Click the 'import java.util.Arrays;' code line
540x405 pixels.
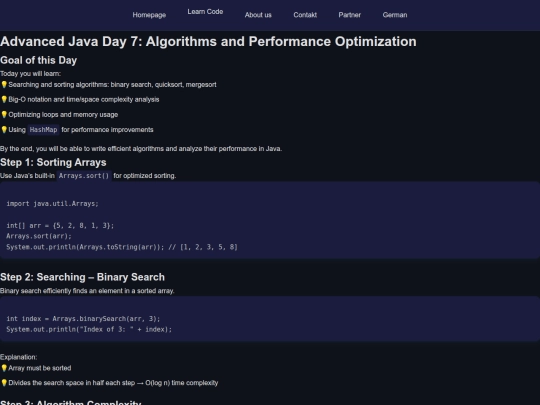click(x=52, y=204)
